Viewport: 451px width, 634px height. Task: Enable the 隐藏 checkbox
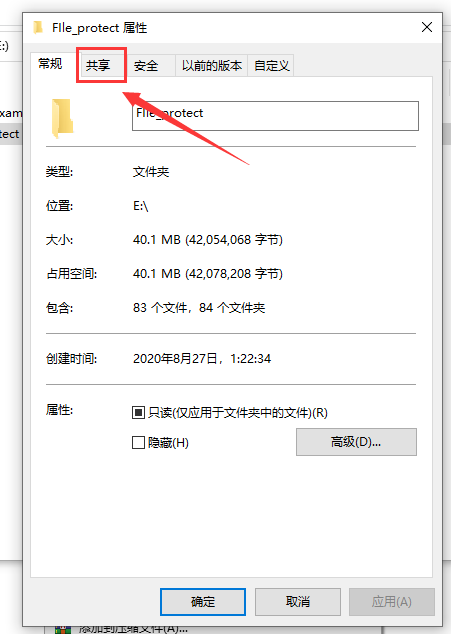(138, 442)
